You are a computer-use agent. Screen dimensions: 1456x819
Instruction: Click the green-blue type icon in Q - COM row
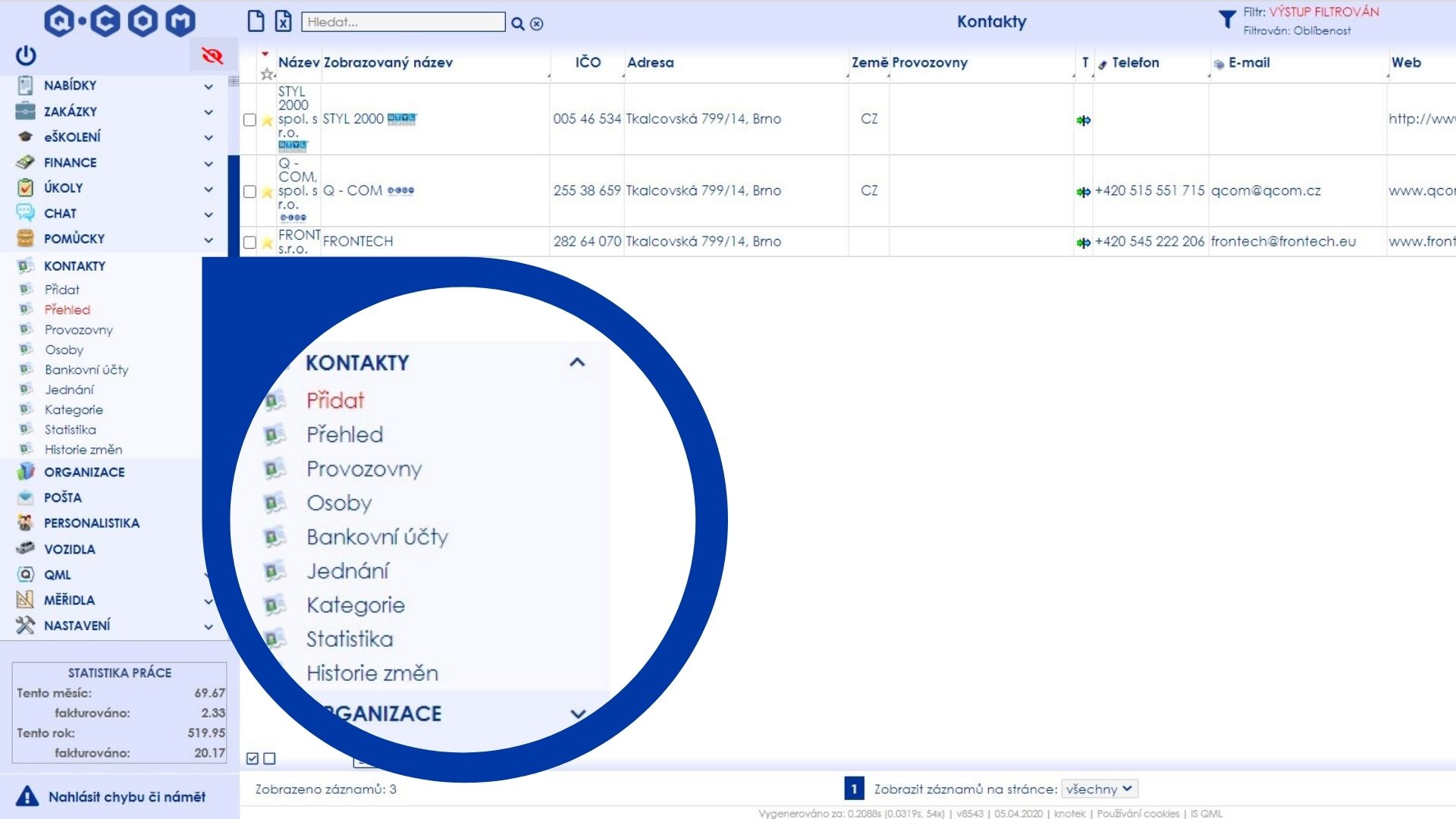coord(1084,192)
